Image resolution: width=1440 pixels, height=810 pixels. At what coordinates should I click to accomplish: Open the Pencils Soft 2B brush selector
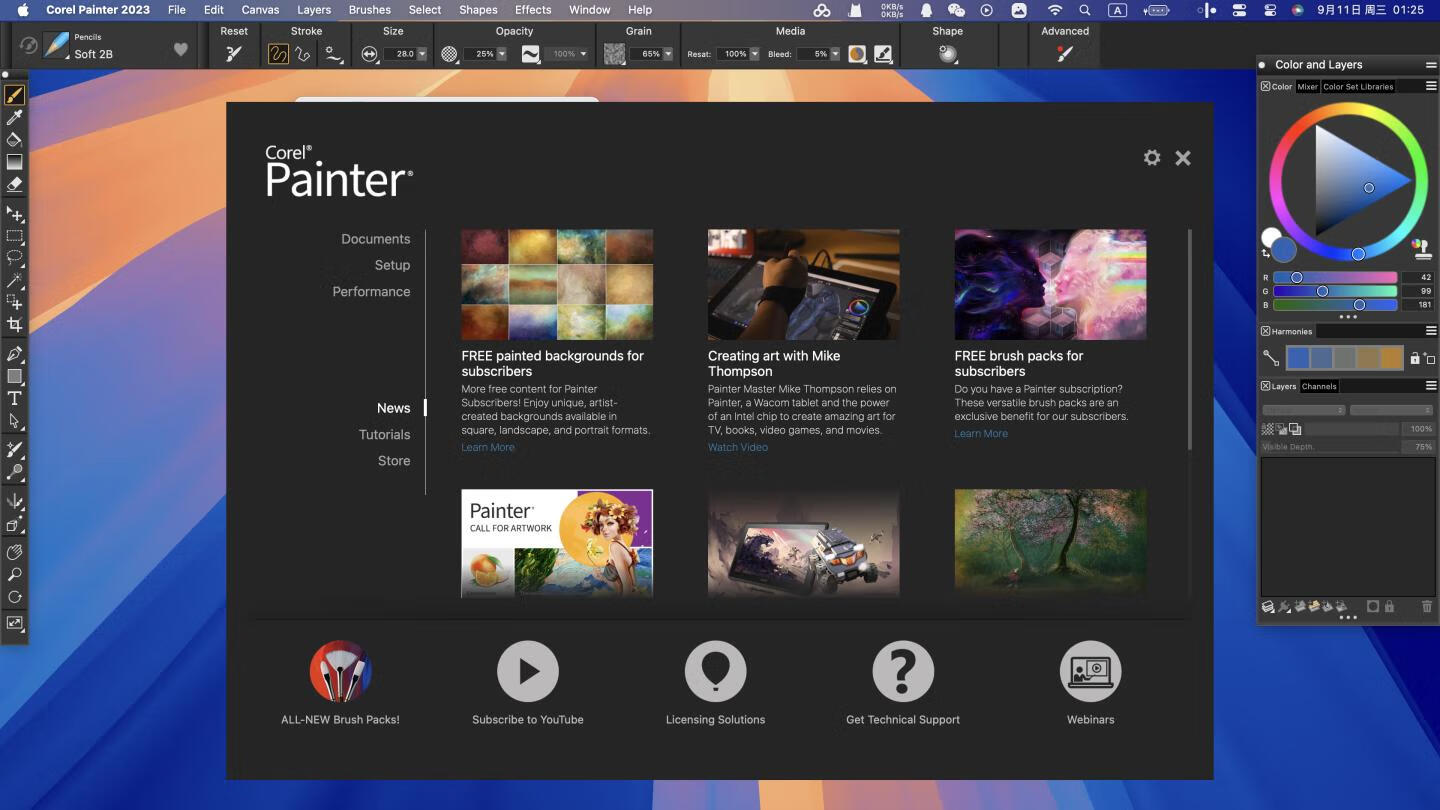click(56, 46)
